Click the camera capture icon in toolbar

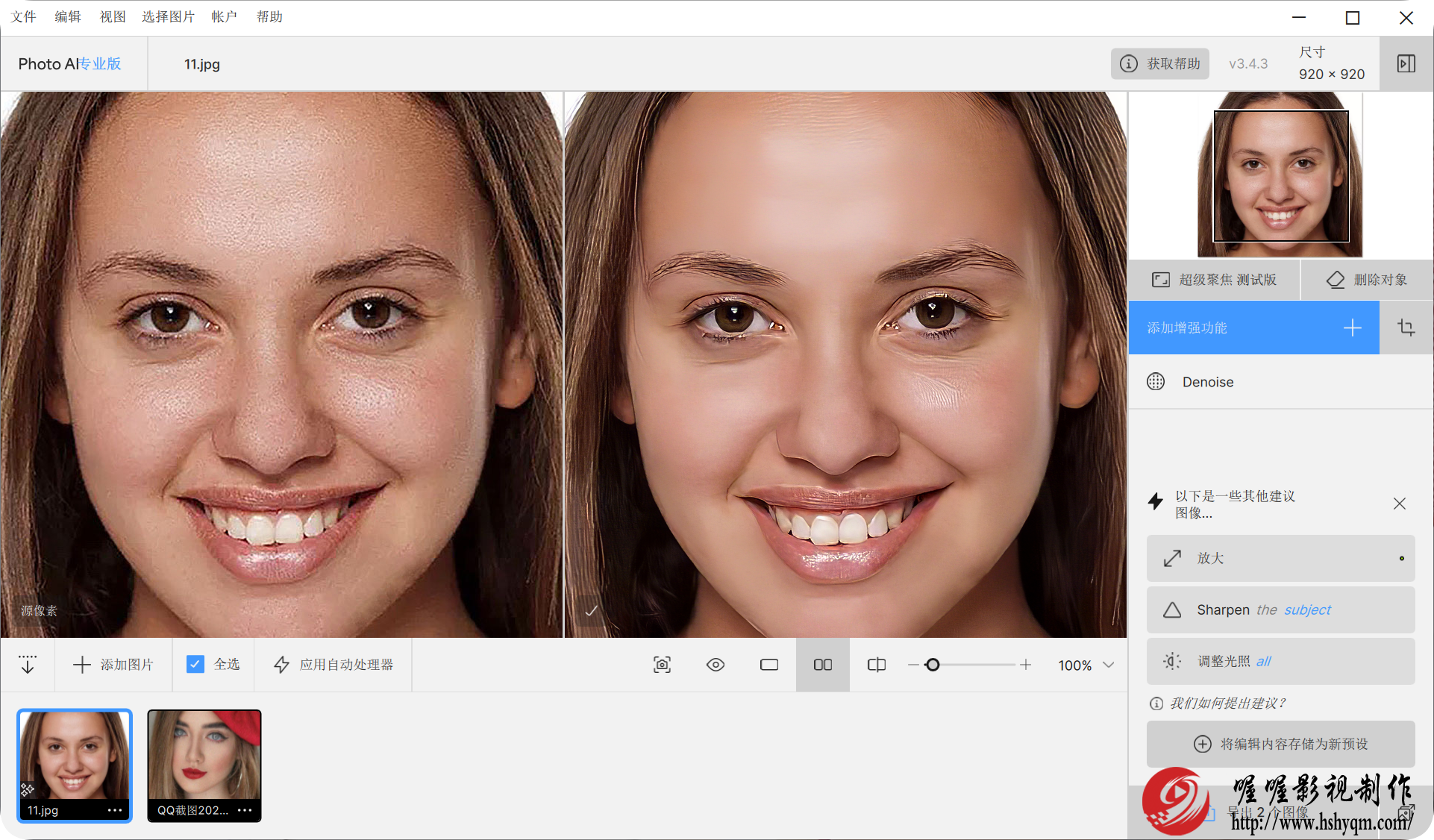pos(662,665)
